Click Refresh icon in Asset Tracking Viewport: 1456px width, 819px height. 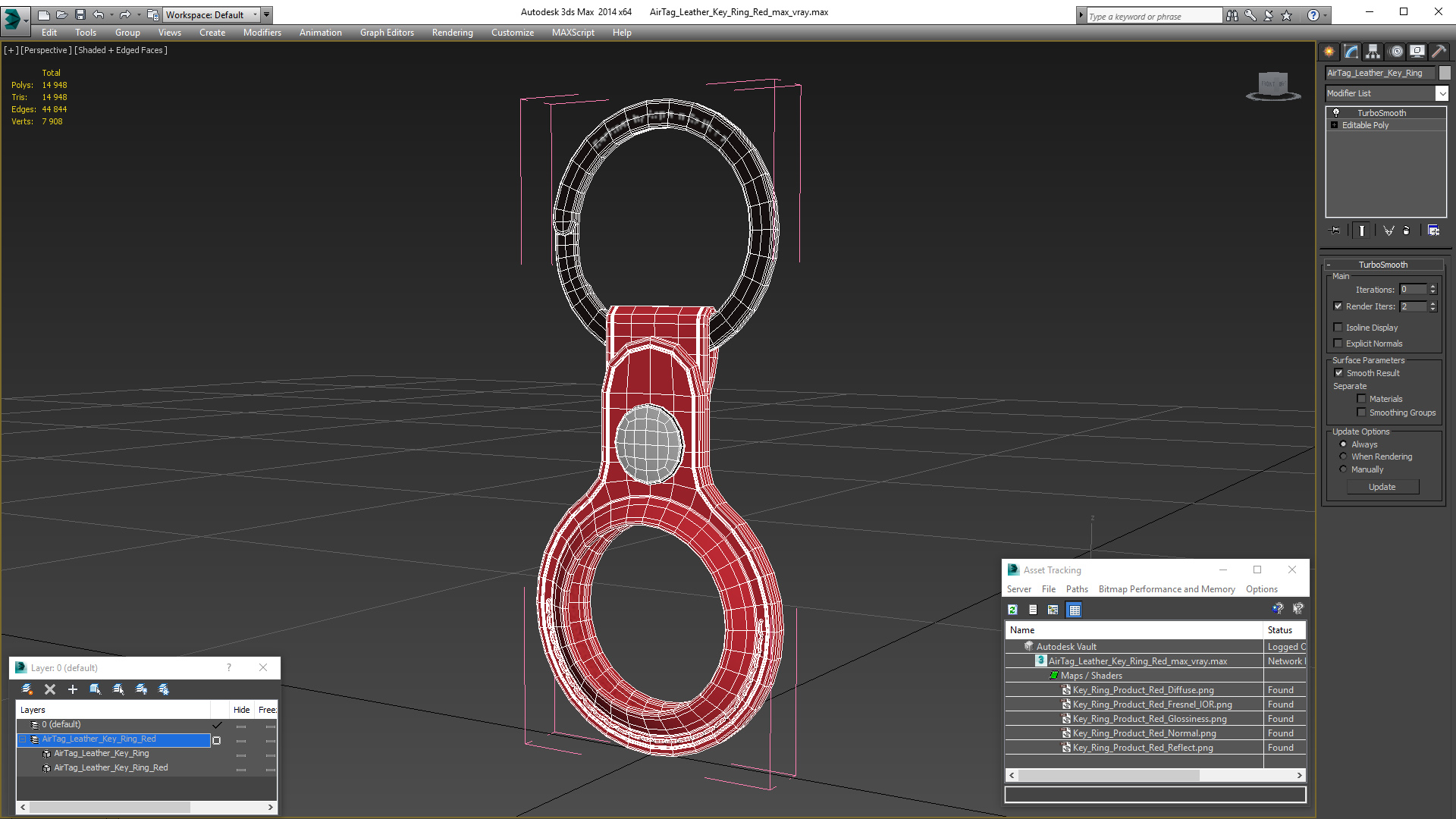1012,610
